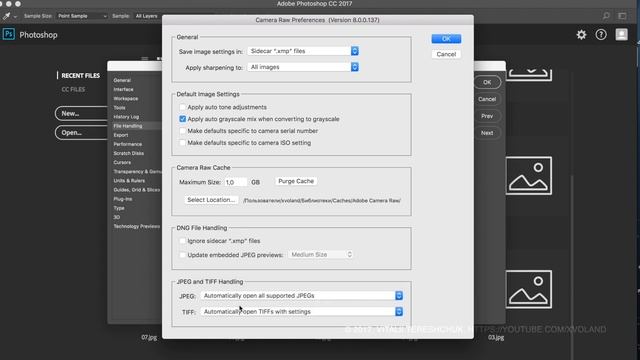Image resolution: width=640 pixels, height=360 pixels.
Task: Click the 07.jpg file name
Action: tap(149, 338)
